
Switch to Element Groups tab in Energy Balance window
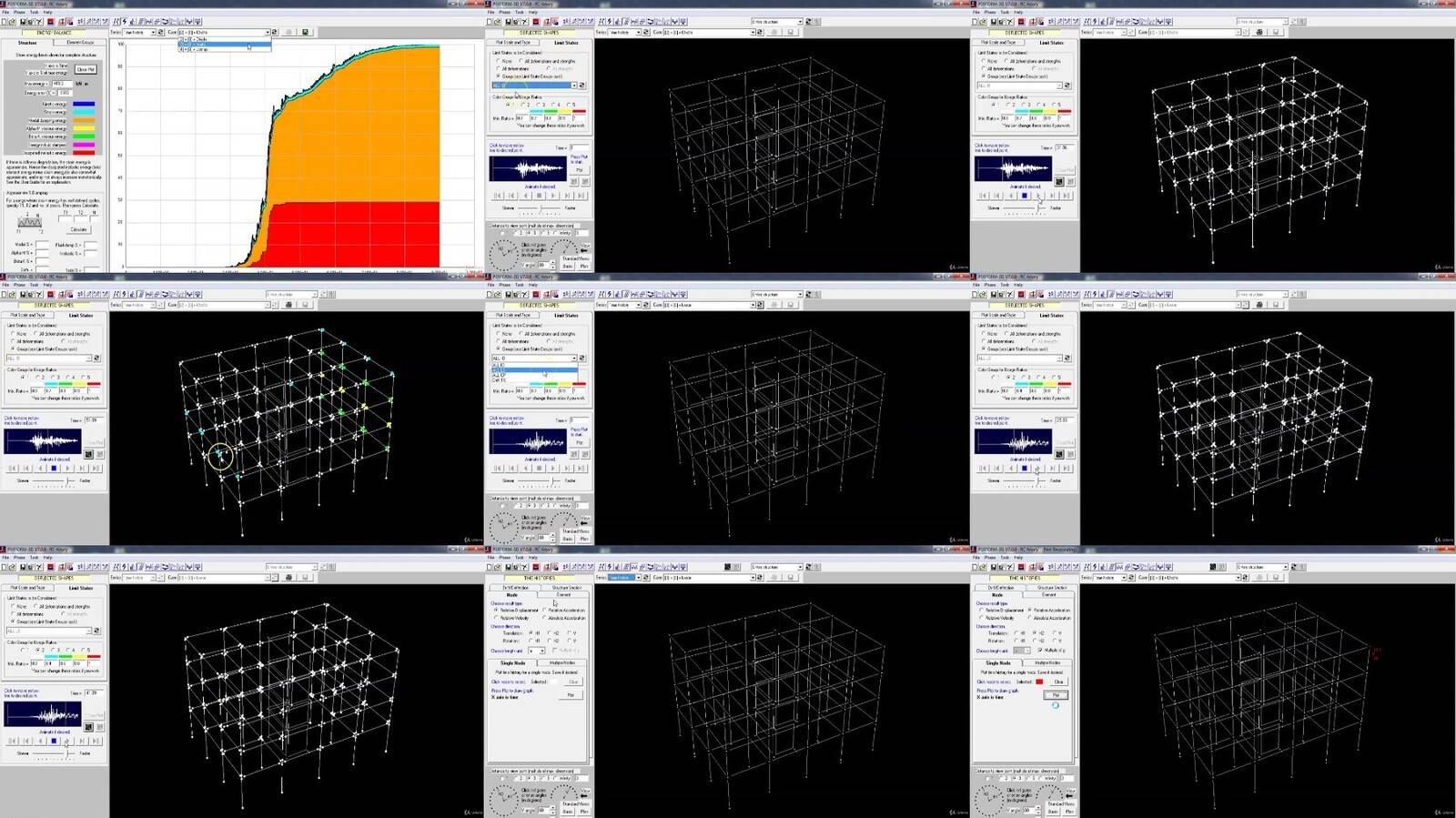(80, 42)
